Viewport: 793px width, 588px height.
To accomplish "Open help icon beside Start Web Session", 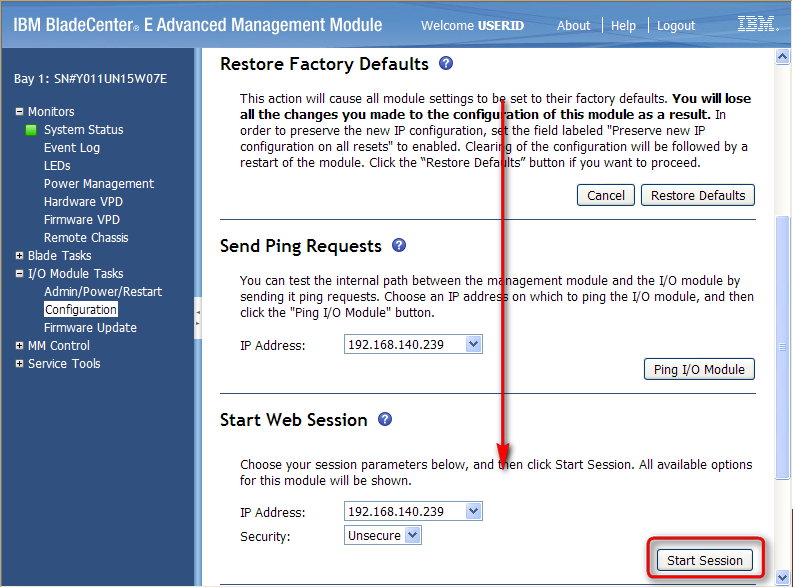I will click(x=385, y=420).
